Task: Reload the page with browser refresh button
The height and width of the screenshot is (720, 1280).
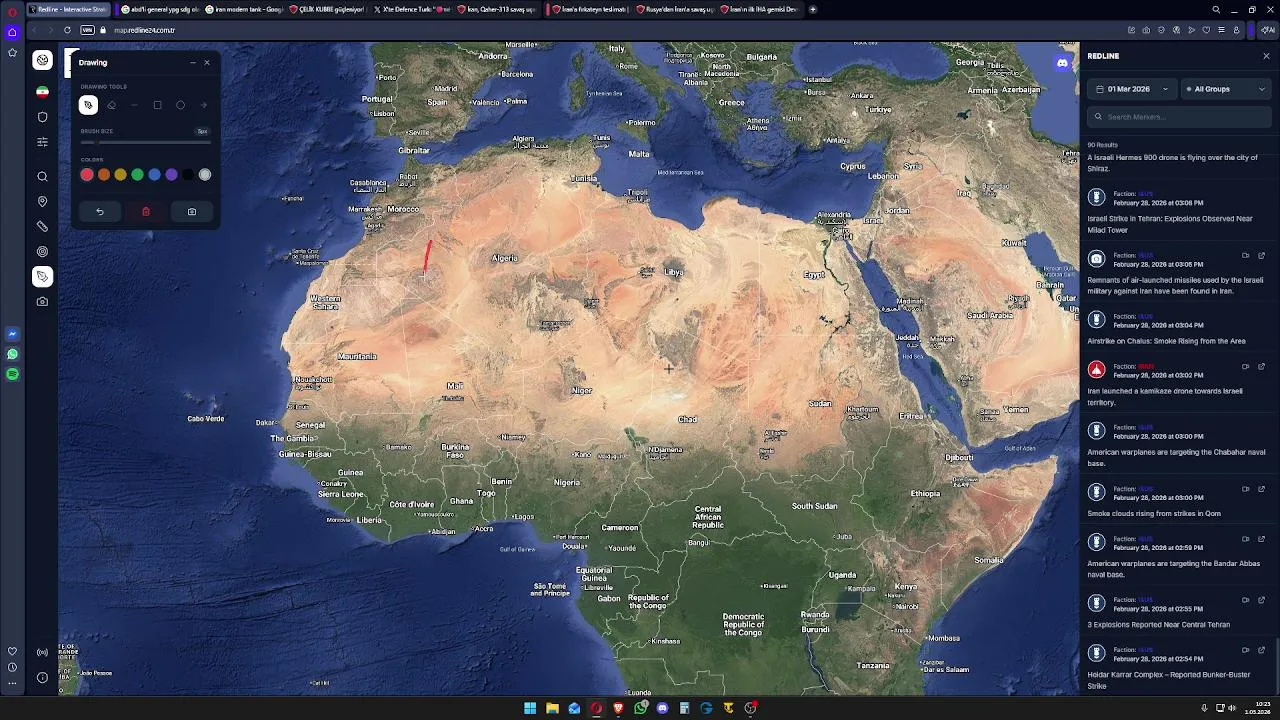Action: tap(67, 30)
